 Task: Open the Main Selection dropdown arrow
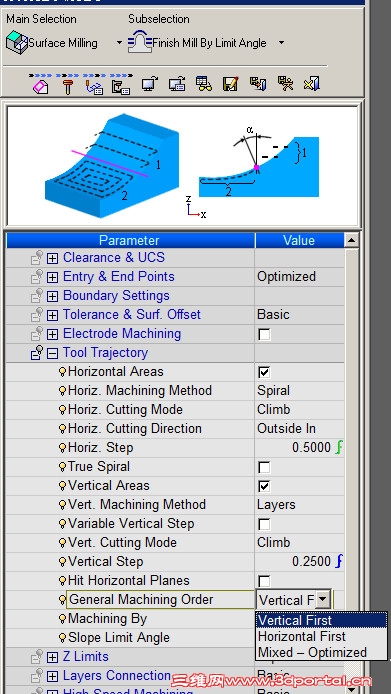tap(119, 43)
